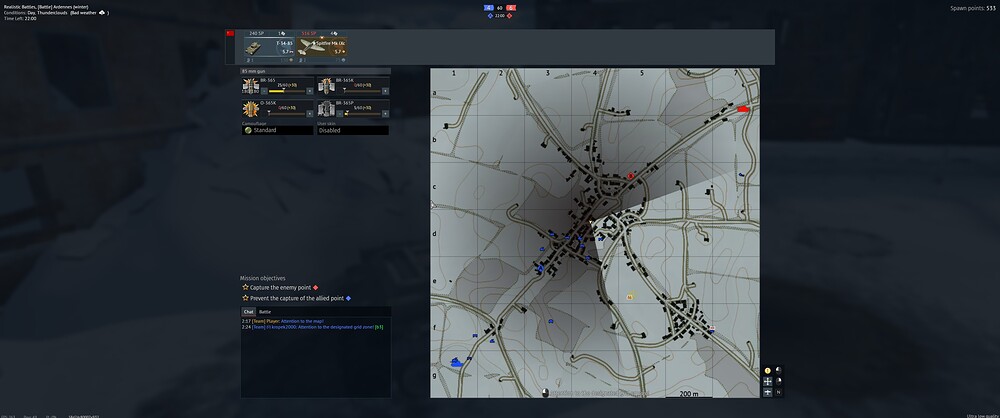Click the red enemy spawn marker on map
The image size is (1000, 418).
743,109
